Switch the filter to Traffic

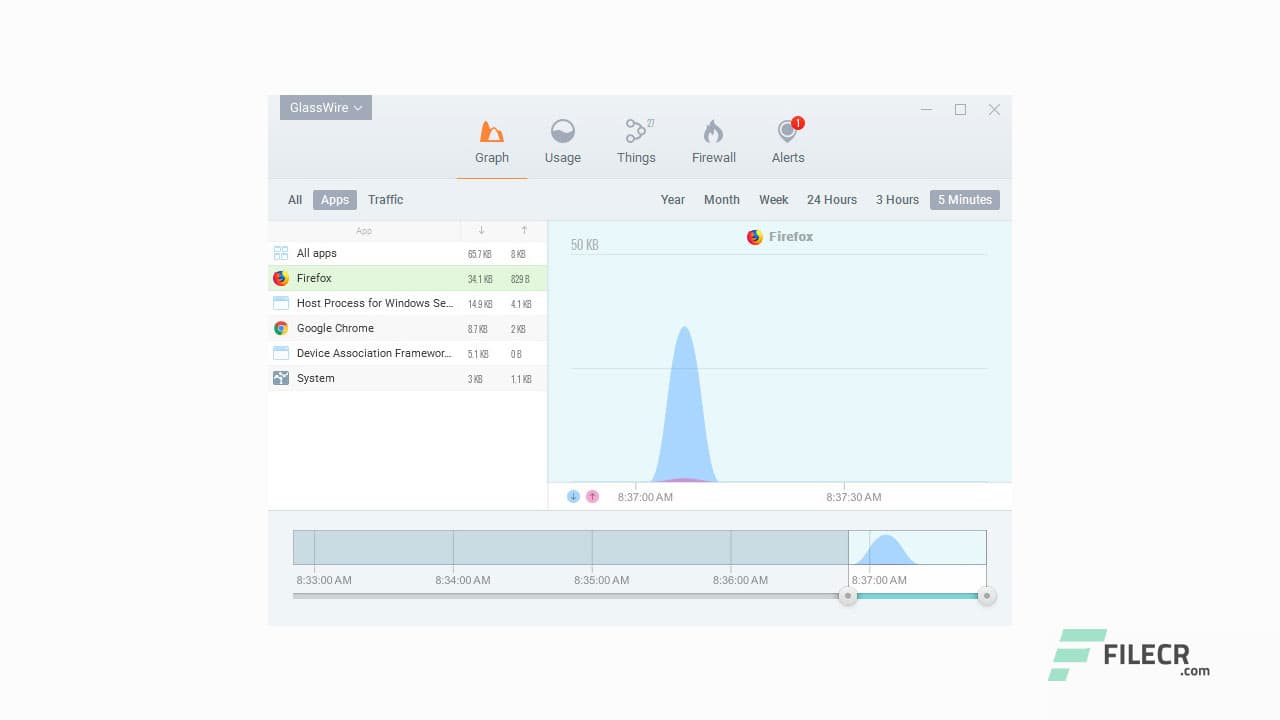click(385, 200)
